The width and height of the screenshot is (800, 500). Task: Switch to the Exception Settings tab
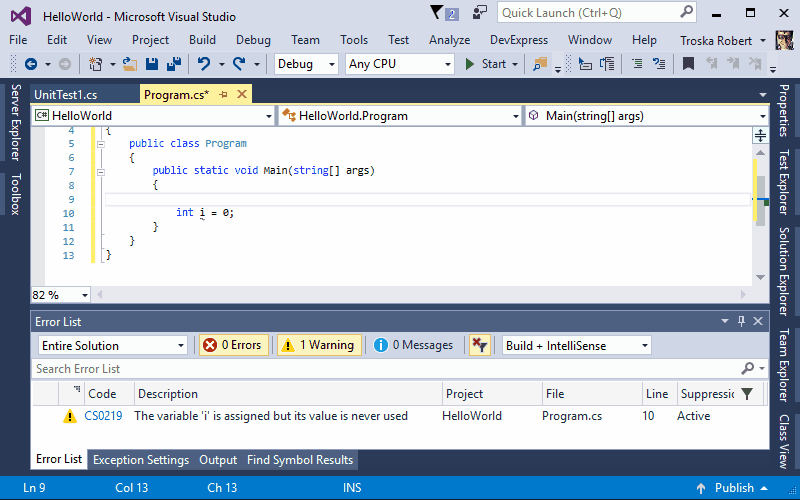click(x=141, y=460)
